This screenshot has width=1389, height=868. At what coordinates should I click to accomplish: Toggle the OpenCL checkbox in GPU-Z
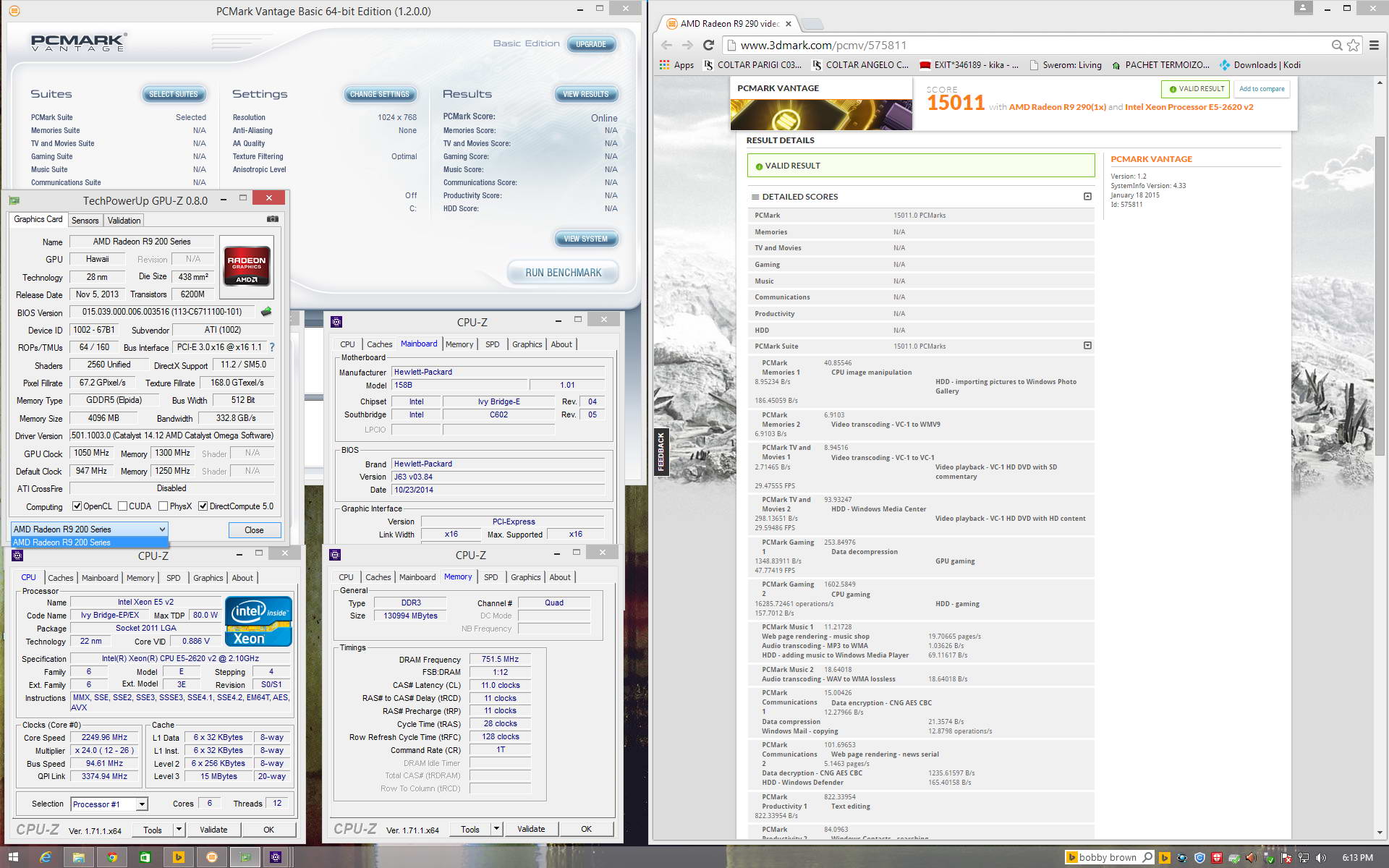[77, 506]
